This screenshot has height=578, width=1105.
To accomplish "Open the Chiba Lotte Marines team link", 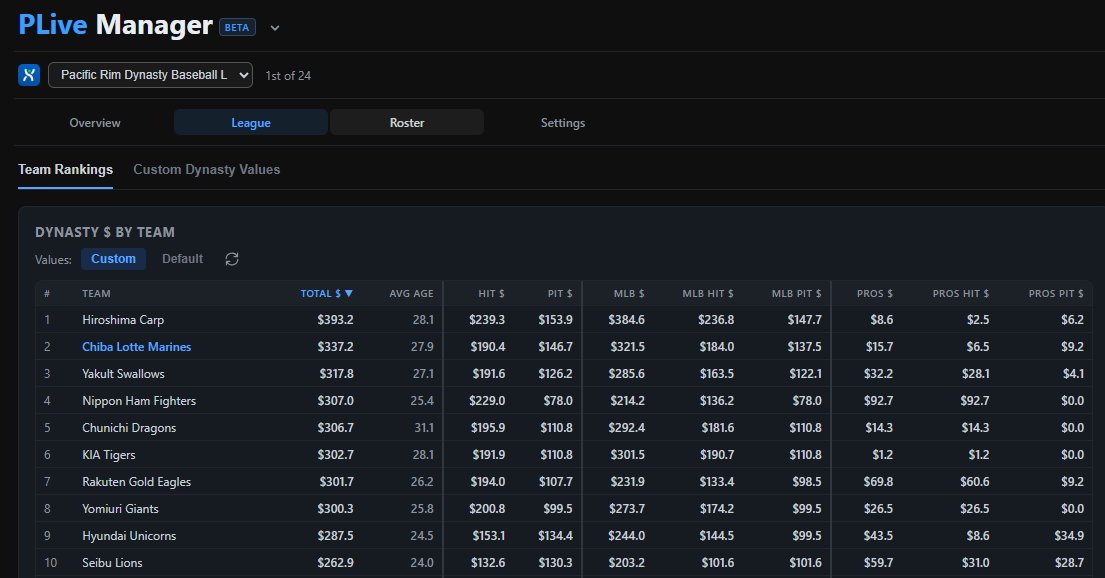I will (137, 347).
